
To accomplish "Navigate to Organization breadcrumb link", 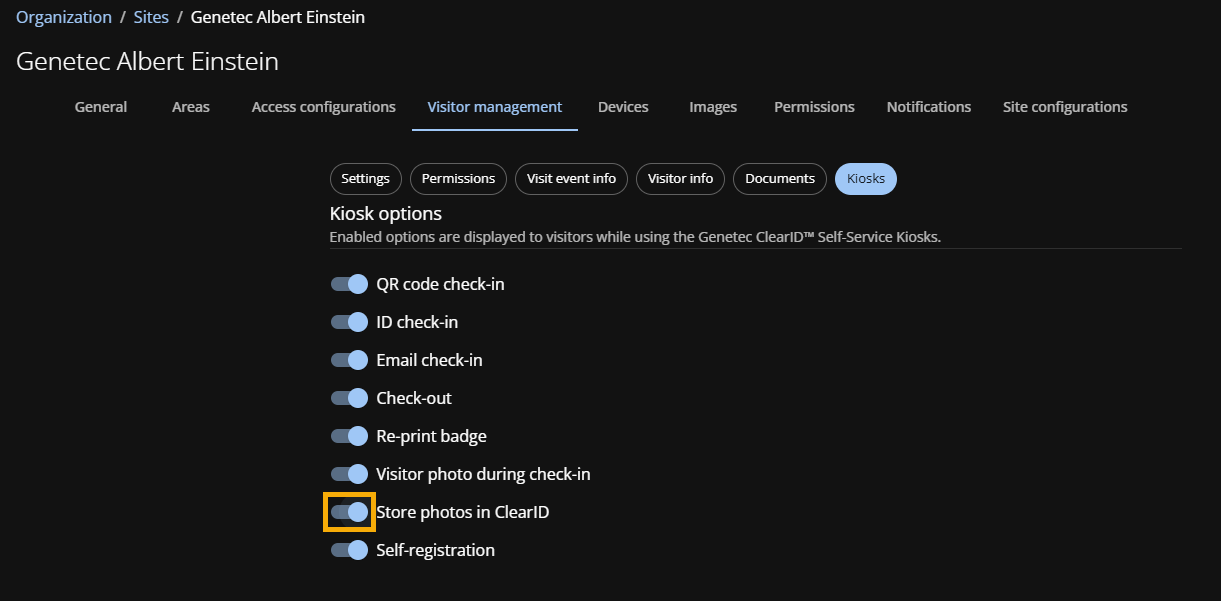I will click(64, 18).
